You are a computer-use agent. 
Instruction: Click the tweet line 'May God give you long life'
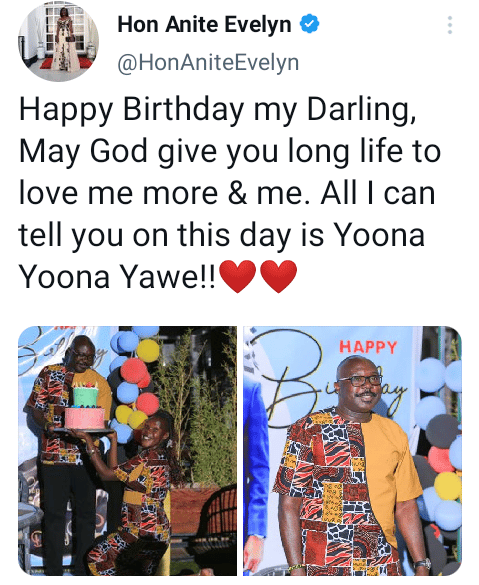(230, 152)
